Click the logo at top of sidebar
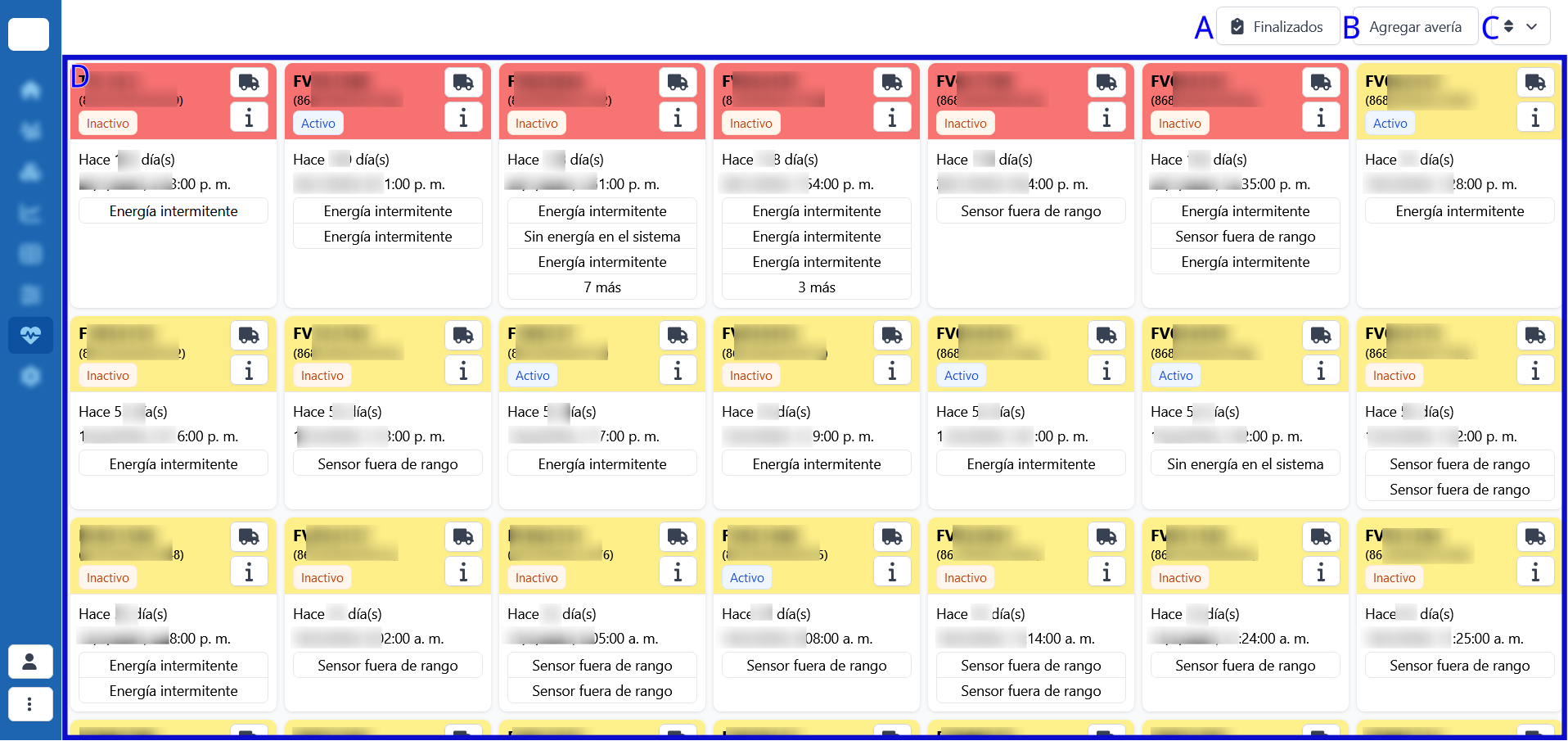Screen dimensions: 1568x741 (29, 34)
